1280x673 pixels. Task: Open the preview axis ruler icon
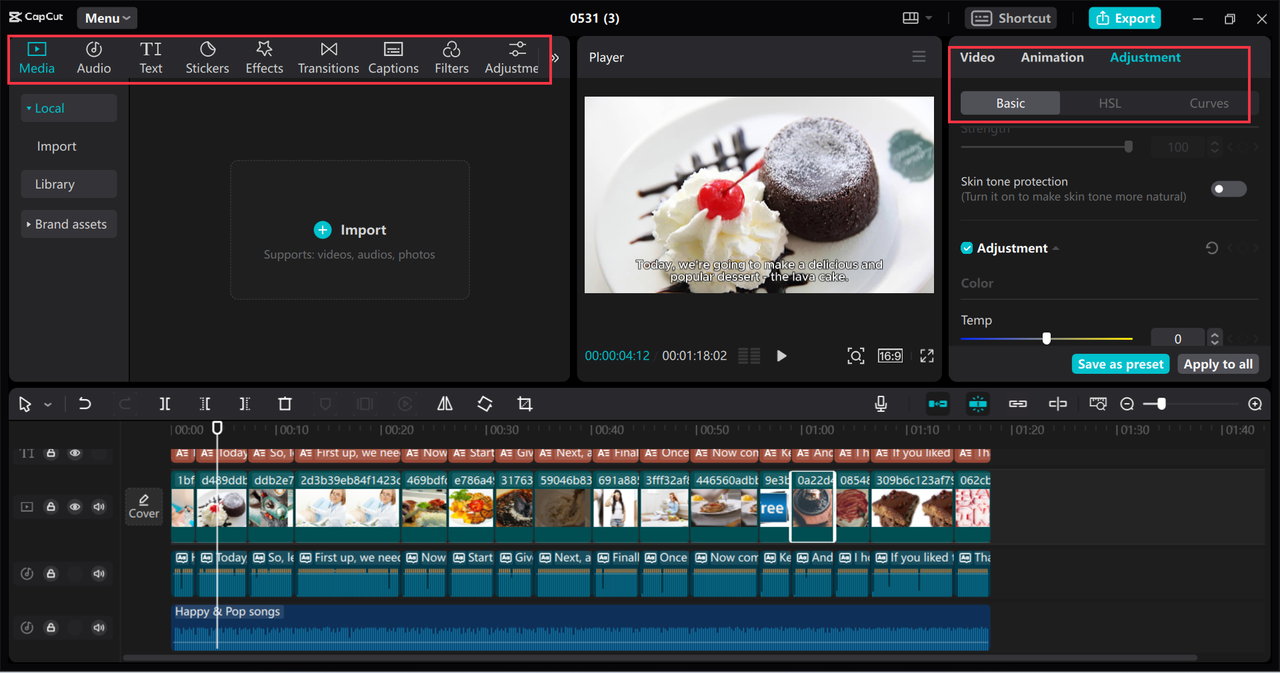[x=1098, y=404]
